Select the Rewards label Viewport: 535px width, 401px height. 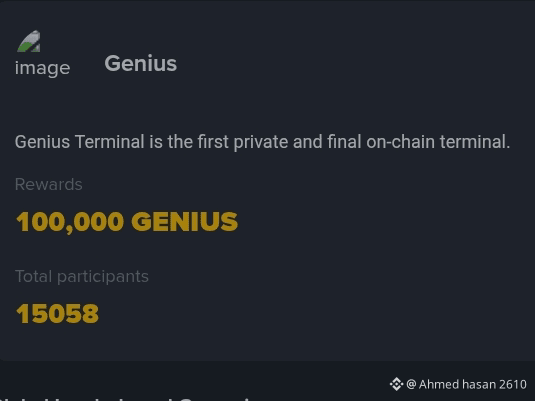pos(48,184)
